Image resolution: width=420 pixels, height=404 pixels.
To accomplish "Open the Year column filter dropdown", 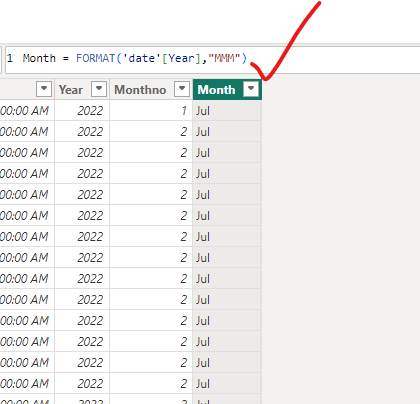I will 99,89.
